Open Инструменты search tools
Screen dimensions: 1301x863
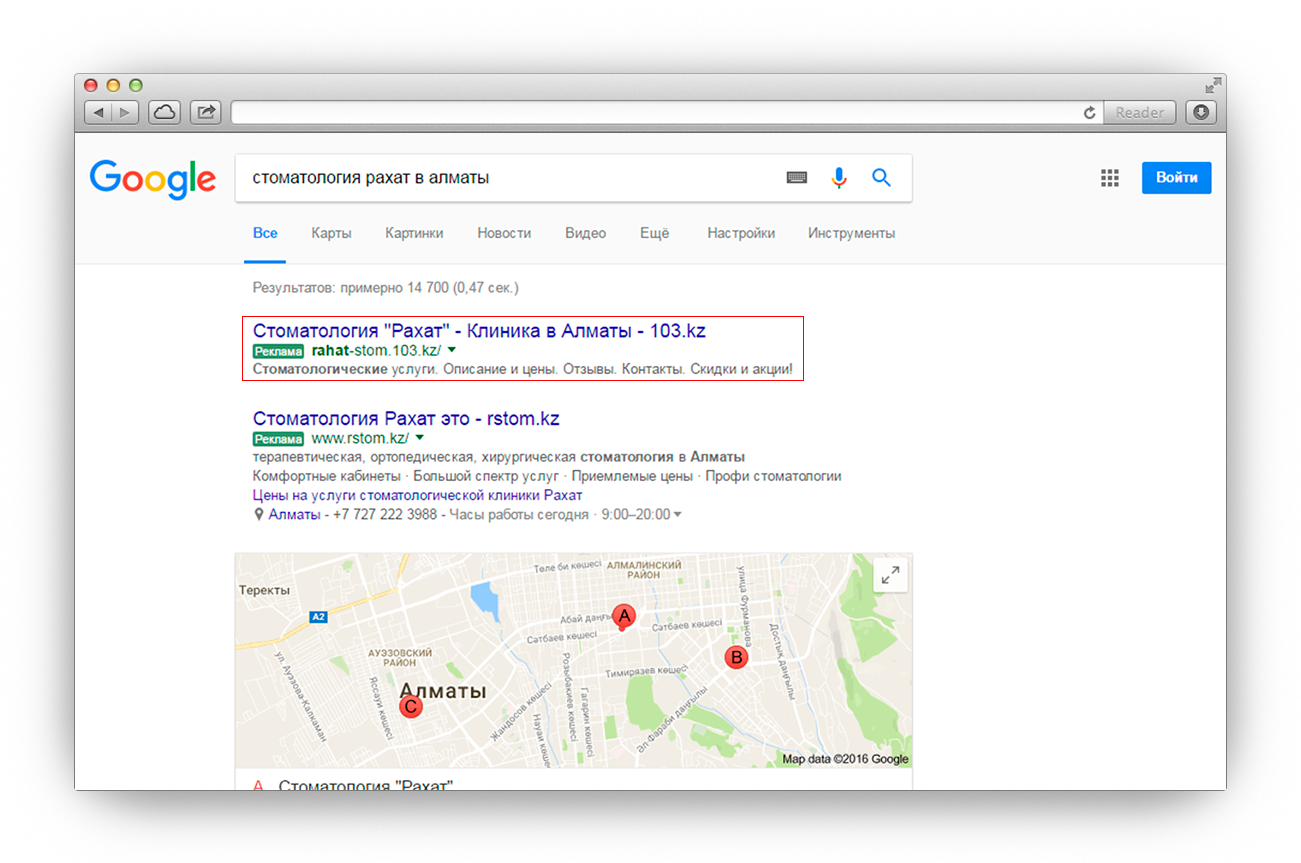point(852,233)
